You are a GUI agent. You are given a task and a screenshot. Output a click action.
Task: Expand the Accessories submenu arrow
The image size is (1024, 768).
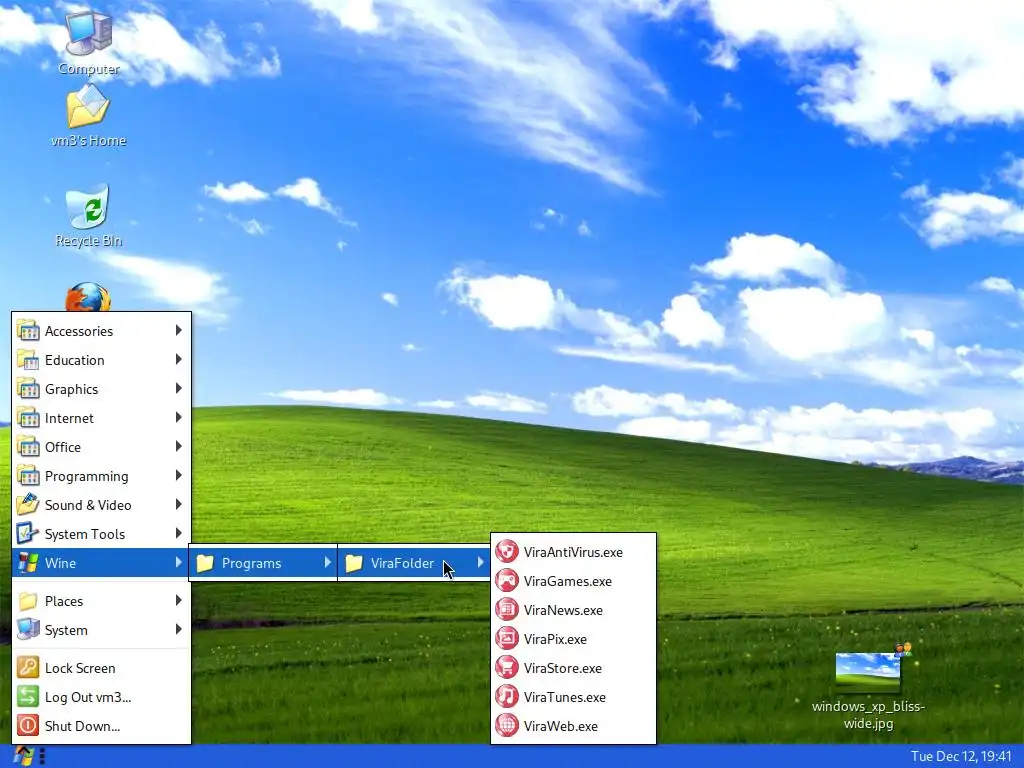point(178,330)
